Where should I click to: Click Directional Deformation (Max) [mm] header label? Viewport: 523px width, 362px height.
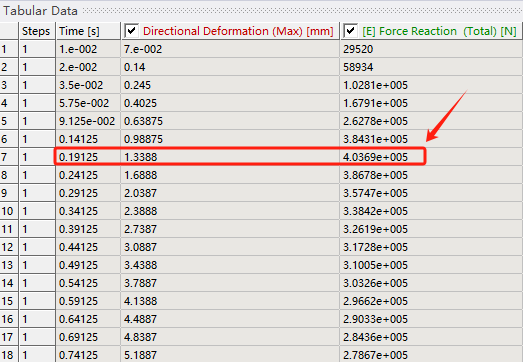(238, 31)
